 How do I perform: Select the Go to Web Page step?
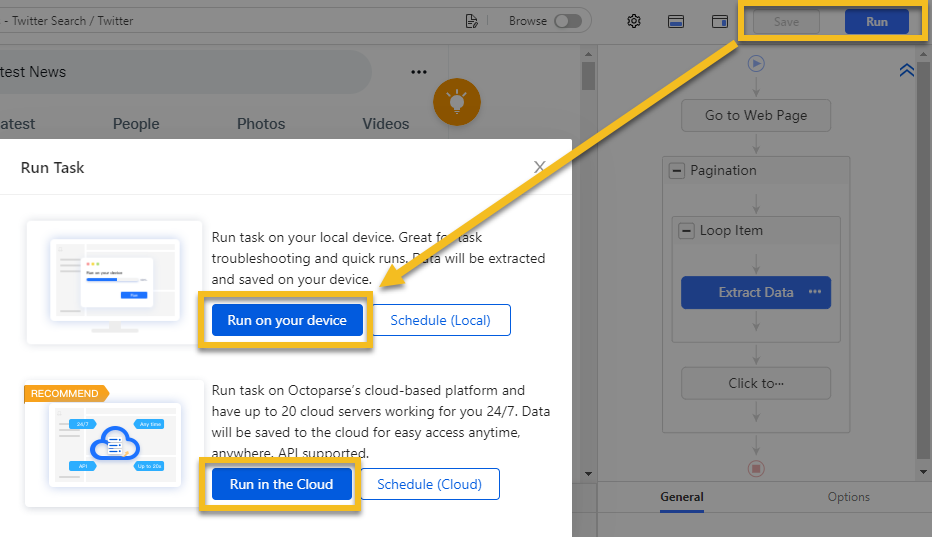click(756, 115)
